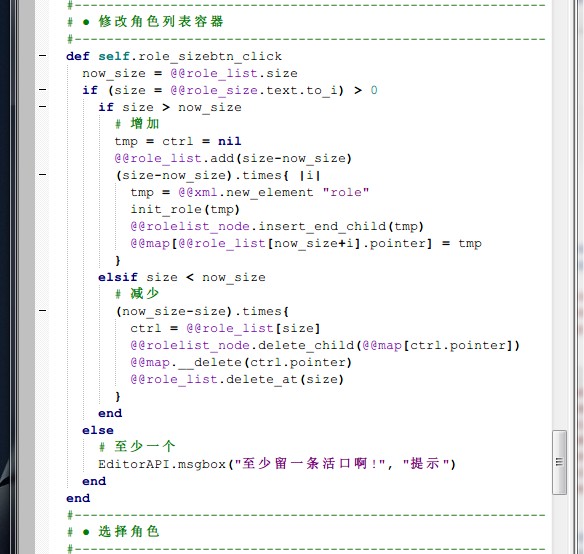The height and width of the screenshot is (554, 584).
Task: Collapse fold at '(now_size-size).times{' line
Action: [43, 311]
